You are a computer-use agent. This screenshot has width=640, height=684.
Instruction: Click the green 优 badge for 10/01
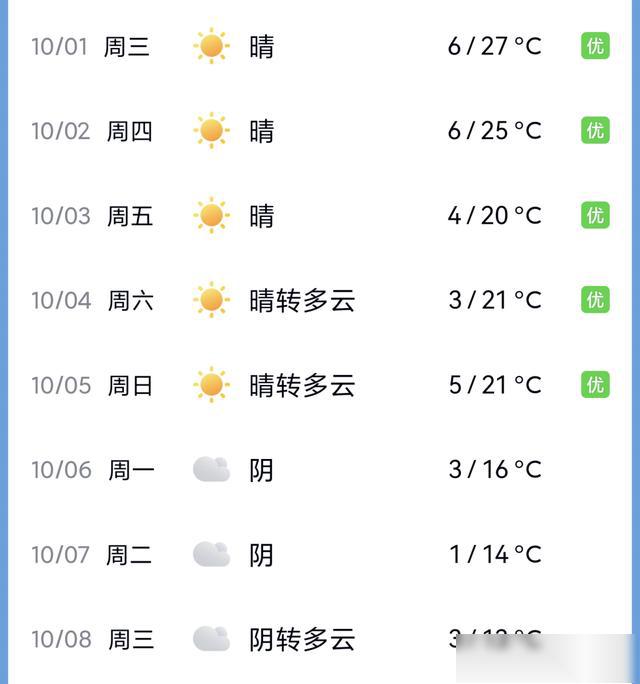point(595,46)
